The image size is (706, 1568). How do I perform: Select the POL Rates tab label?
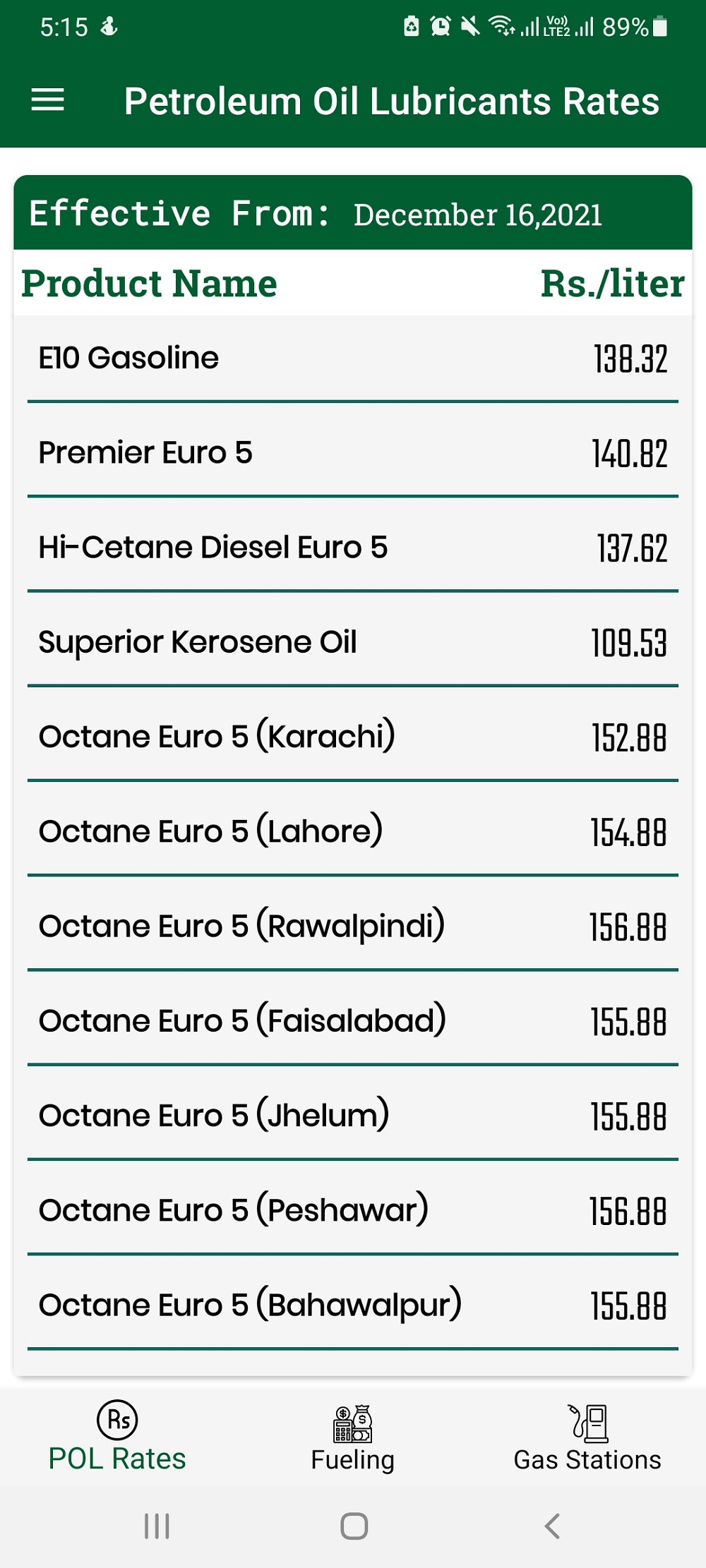click(x=117, y=1459)
